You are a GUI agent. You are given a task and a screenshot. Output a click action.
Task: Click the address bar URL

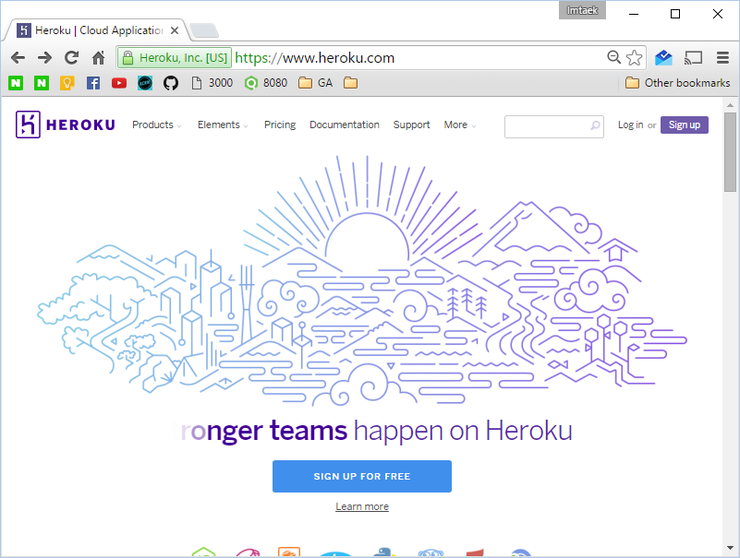(315, 58)
